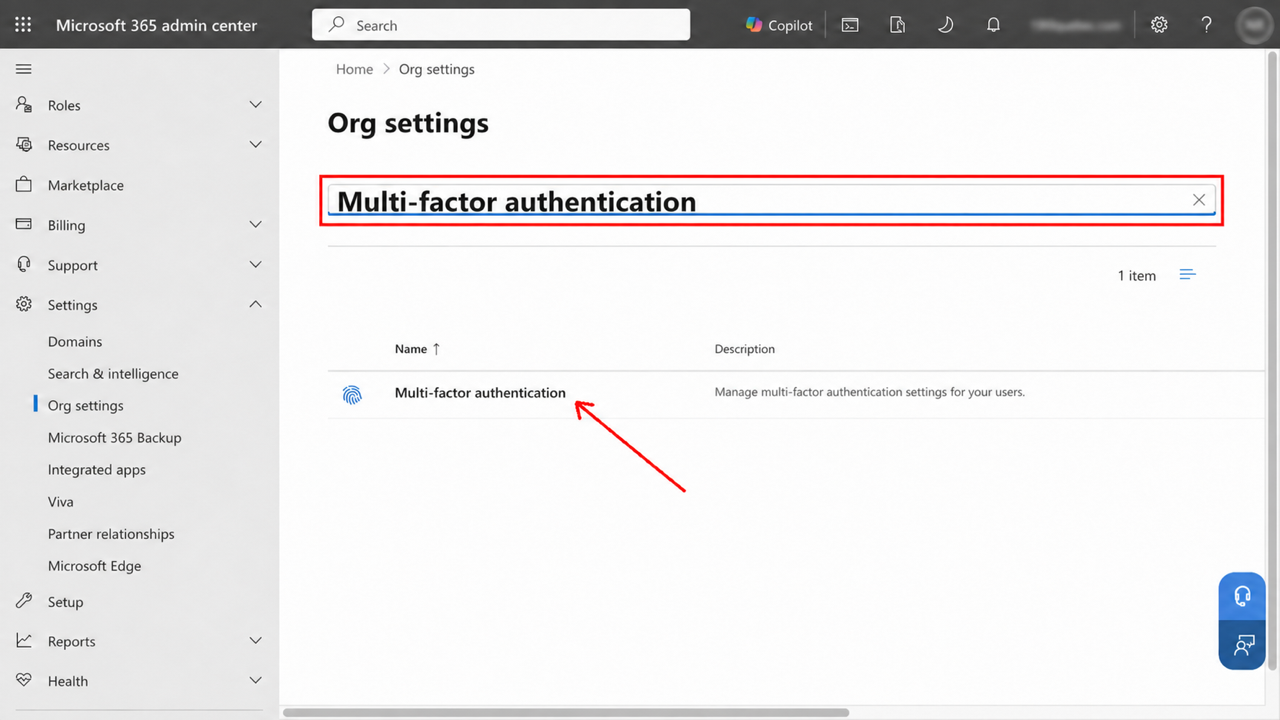Click the Setup wrench icon

24,601
